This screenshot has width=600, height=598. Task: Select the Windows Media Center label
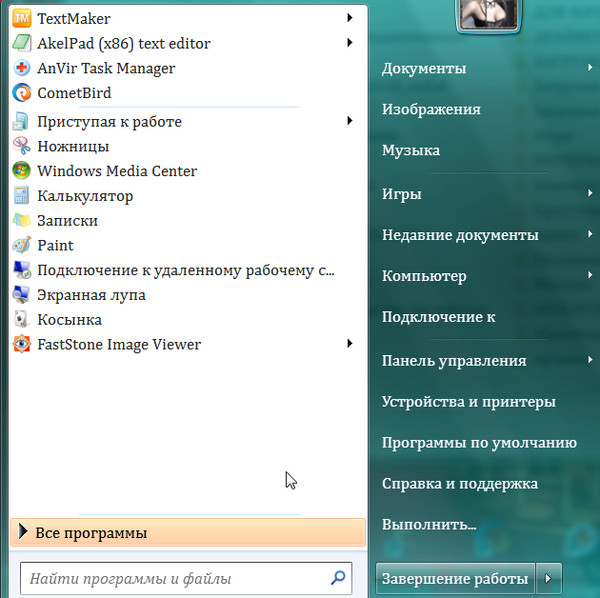point(117,171)
